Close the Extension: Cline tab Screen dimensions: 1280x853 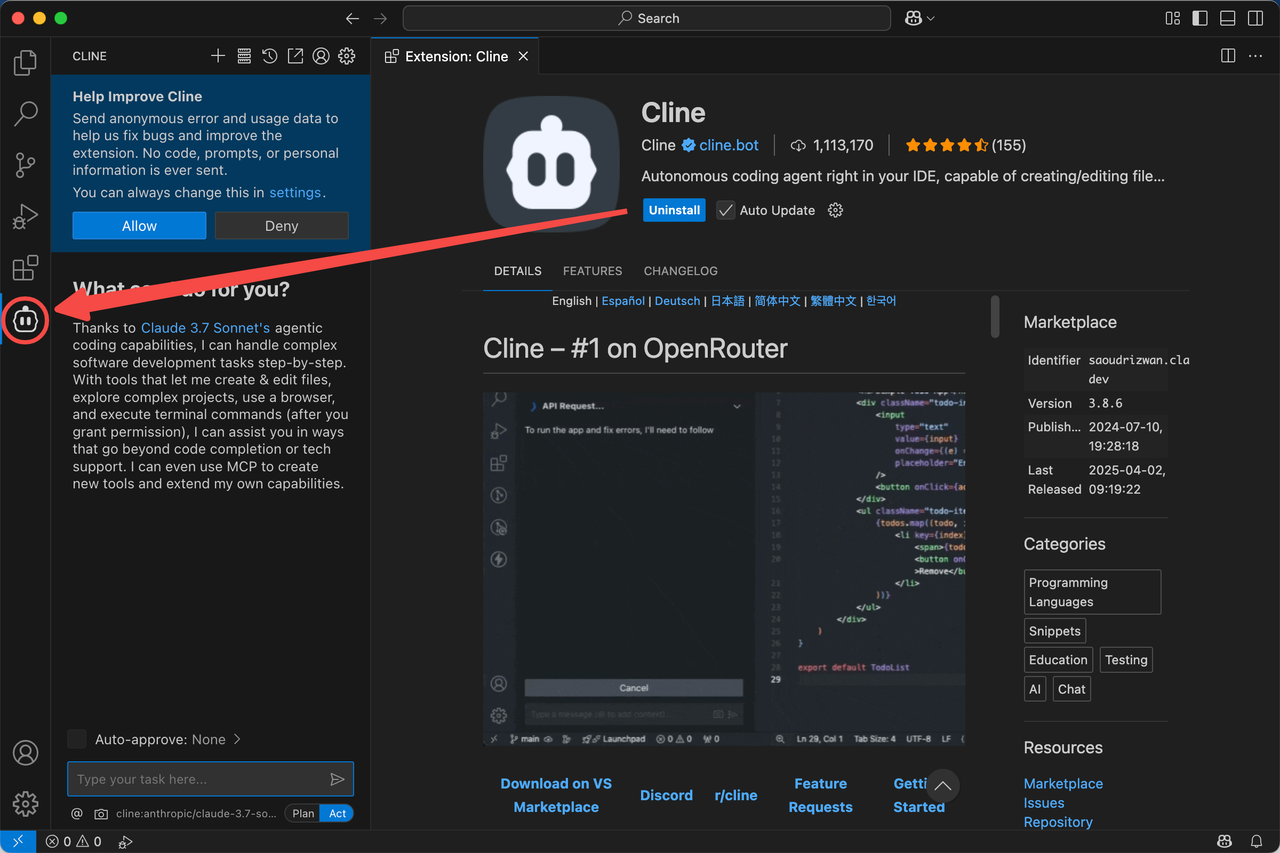(523, 56)
